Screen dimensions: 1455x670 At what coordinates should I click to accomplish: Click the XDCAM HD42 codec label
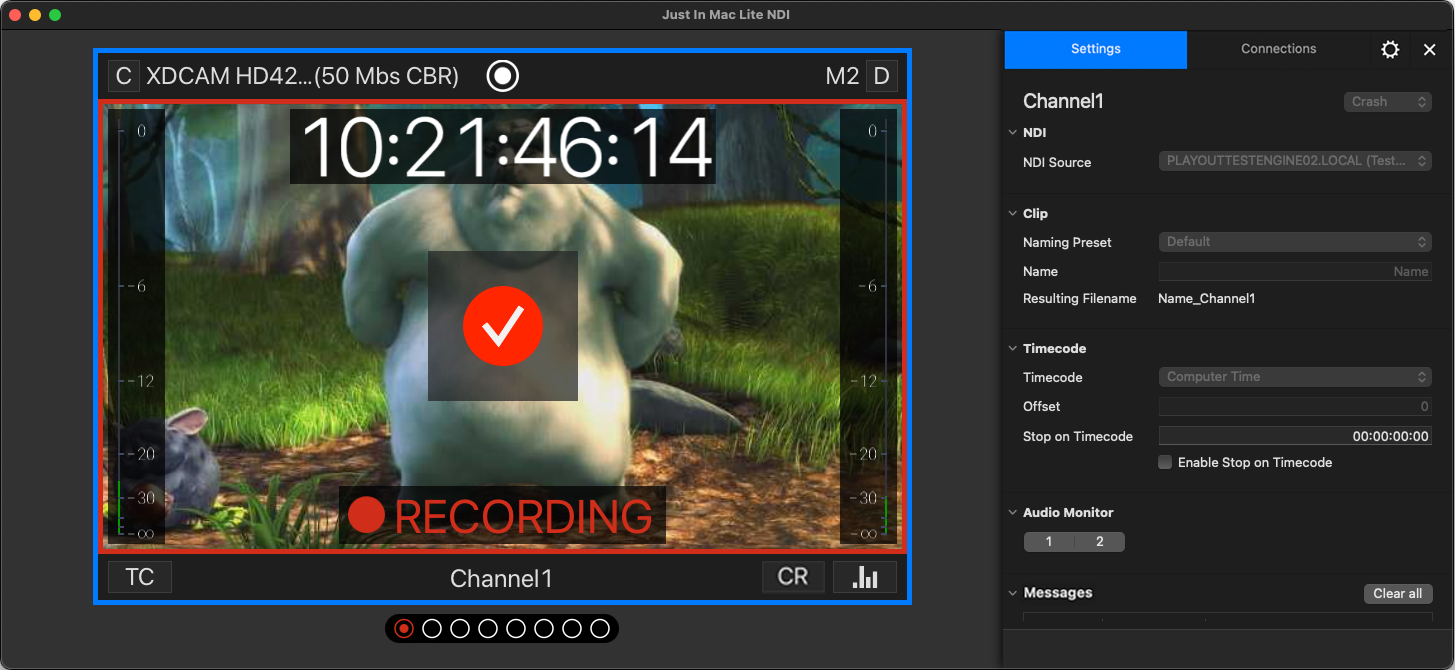point(303,76)
